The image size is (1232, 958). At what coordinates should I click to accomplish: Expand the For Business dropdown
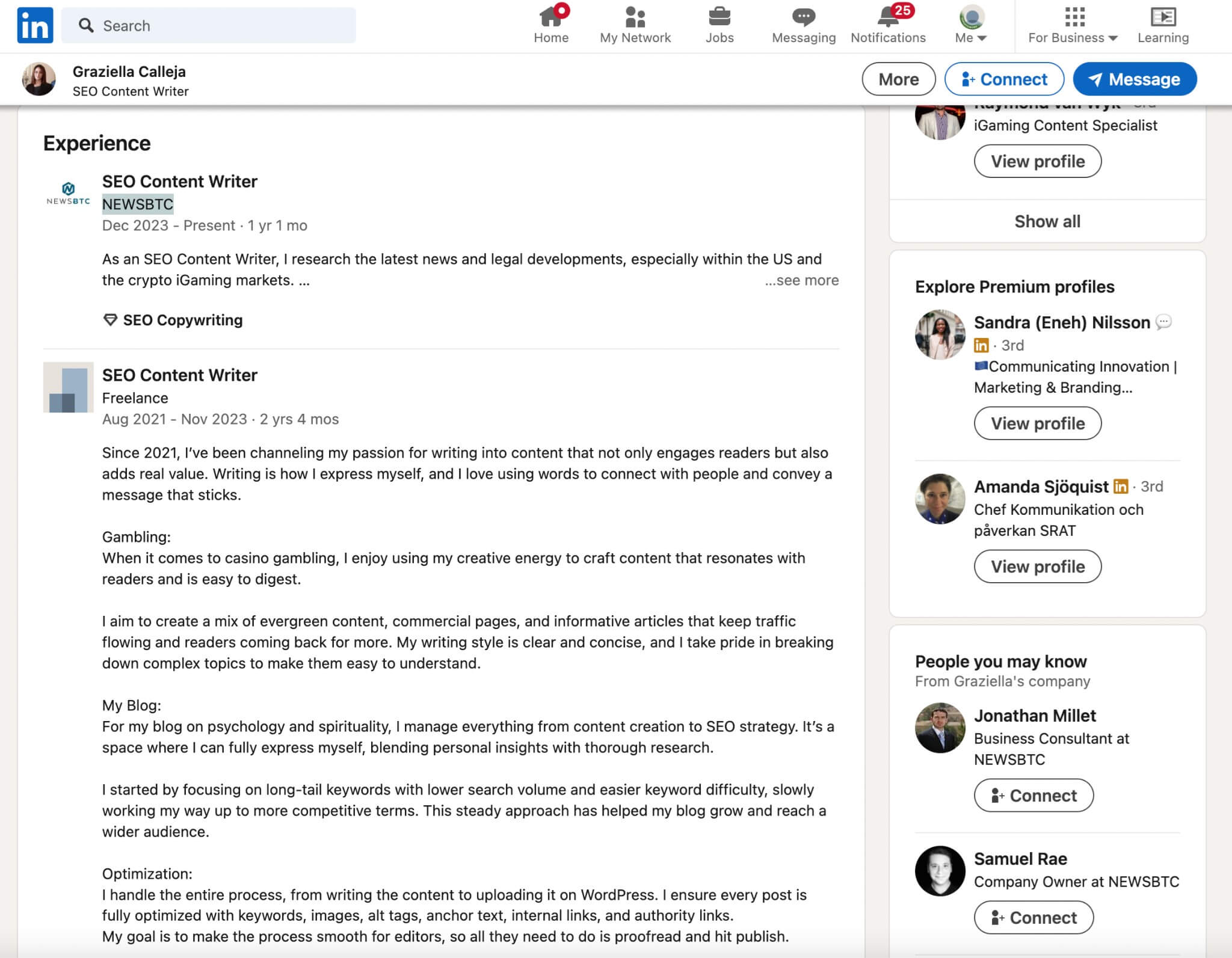1074,25
